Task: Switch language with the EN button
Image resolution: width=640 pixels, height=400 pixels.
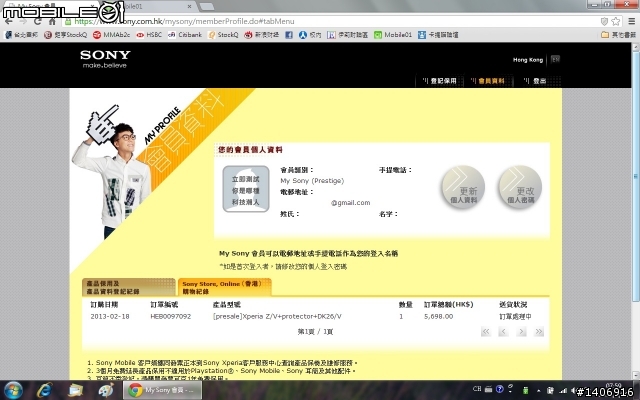Action: pyautogui.click(x=555, y=59)
